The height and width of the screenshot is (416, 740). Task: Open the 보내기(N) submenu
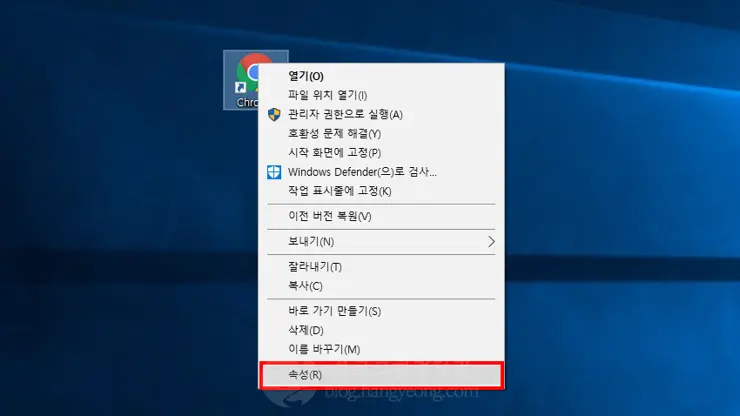tap(381, 242)
